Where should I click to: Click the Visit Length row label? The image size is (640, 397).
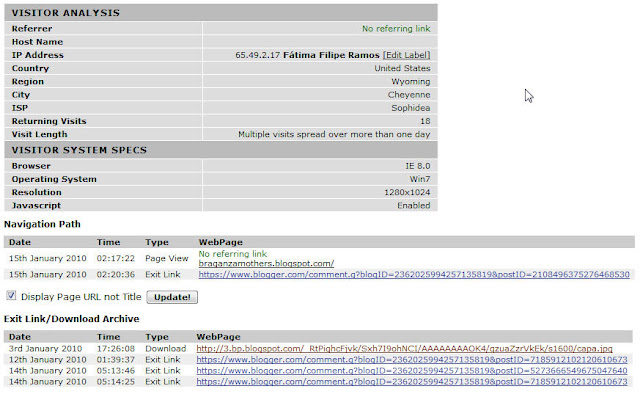tap(39, 134)
